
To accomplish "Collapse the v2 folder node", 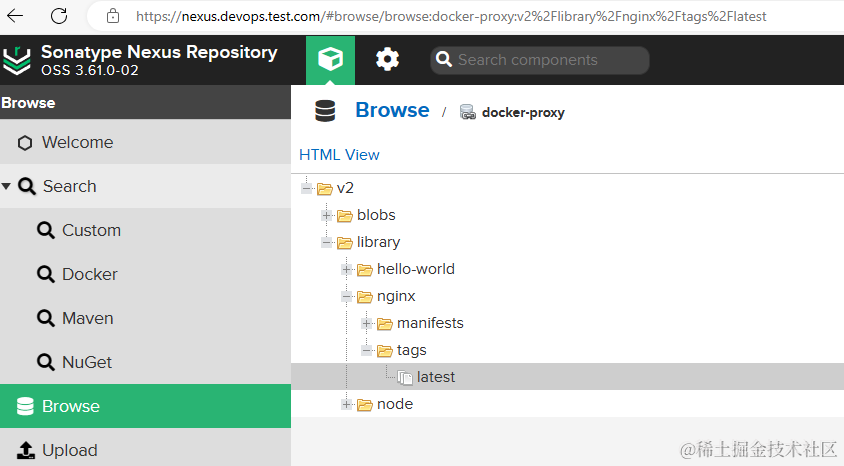I will [307, 188].
